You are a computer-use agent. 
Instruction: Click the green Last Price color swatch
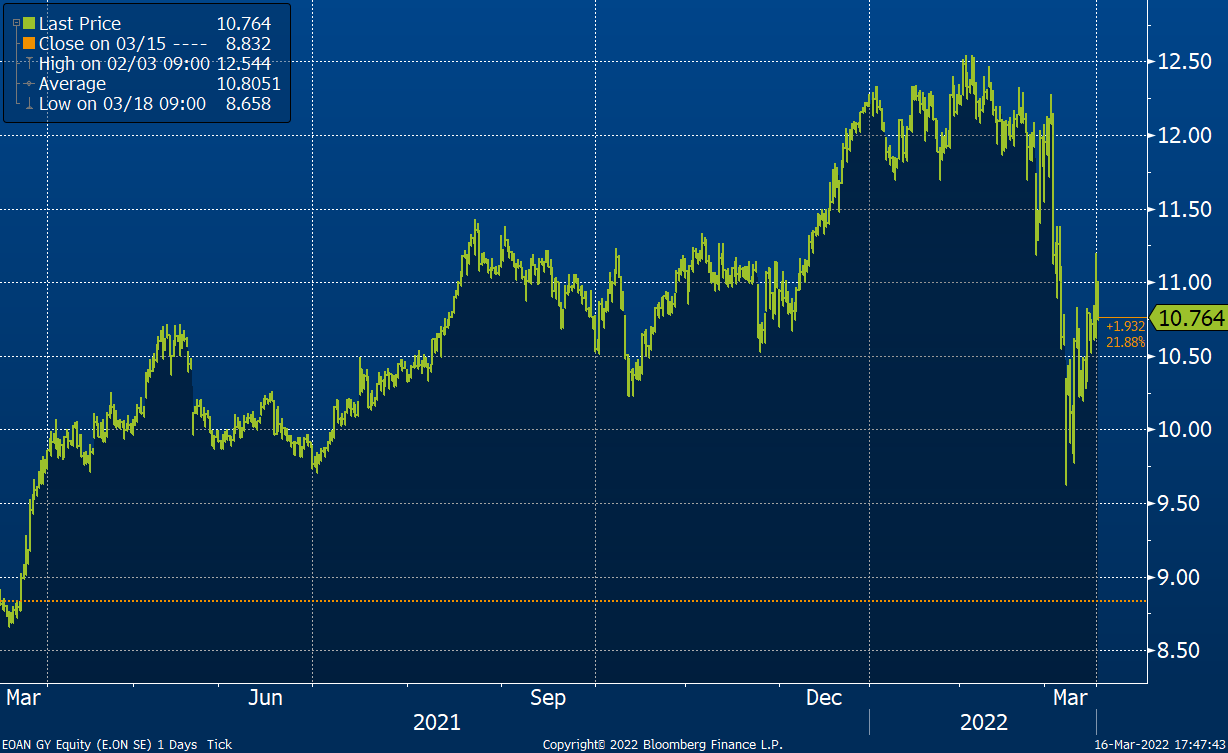28,23
